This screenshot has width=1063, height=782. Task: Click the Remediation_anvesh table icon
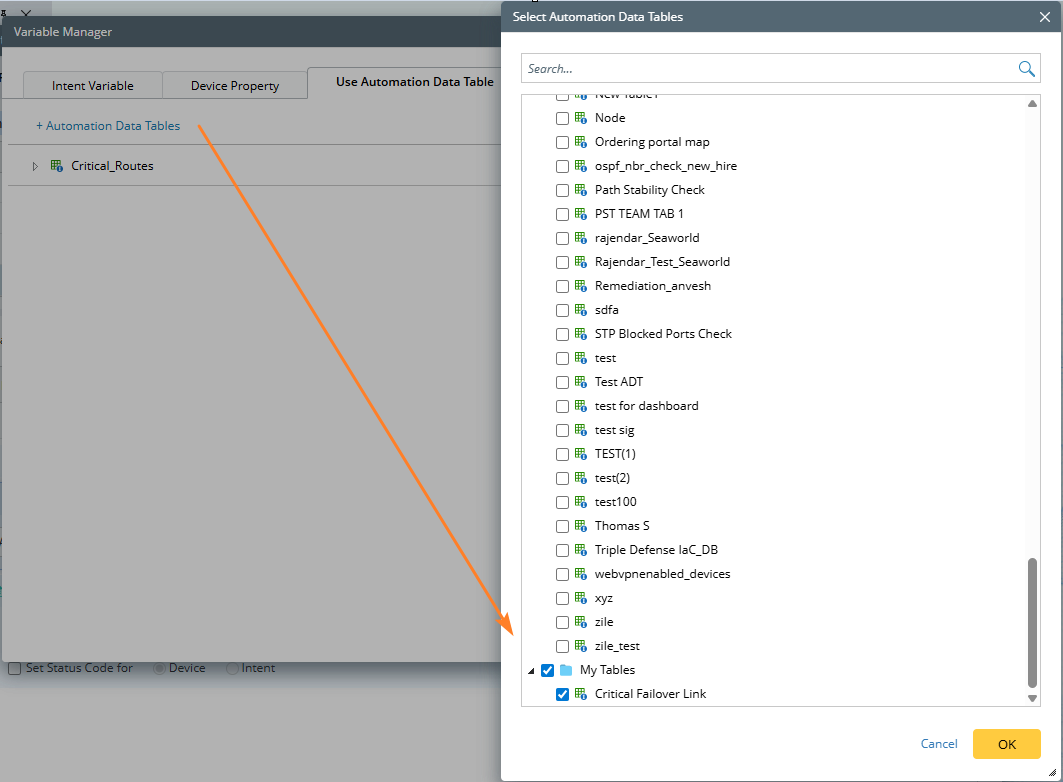(x=581, y=286)
